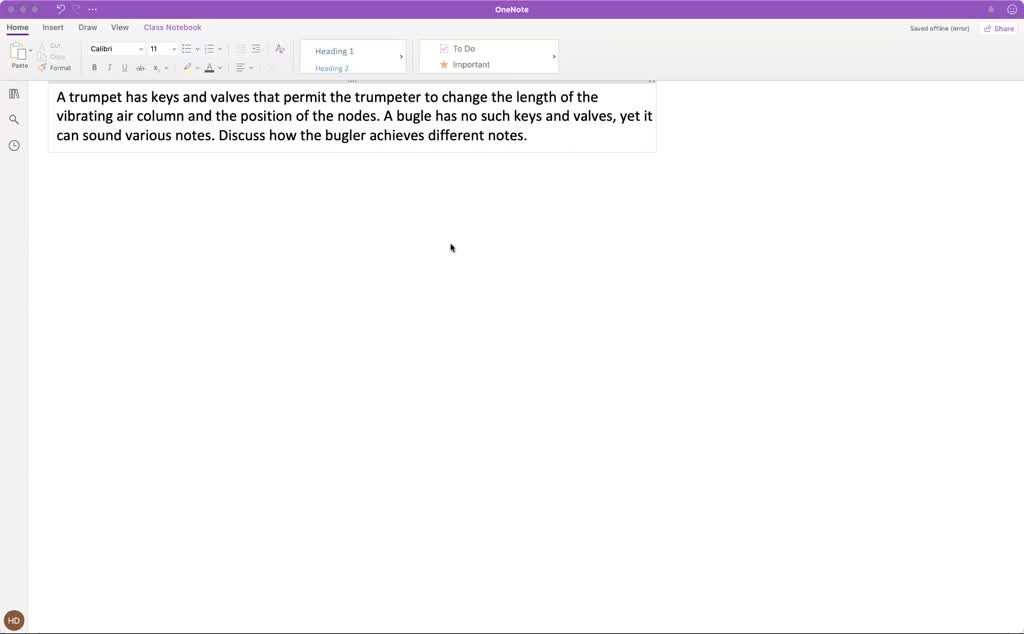This screenshot has width=1024, height=634.
Task: Toggle italic formatting
Action: tap(109, 68)
